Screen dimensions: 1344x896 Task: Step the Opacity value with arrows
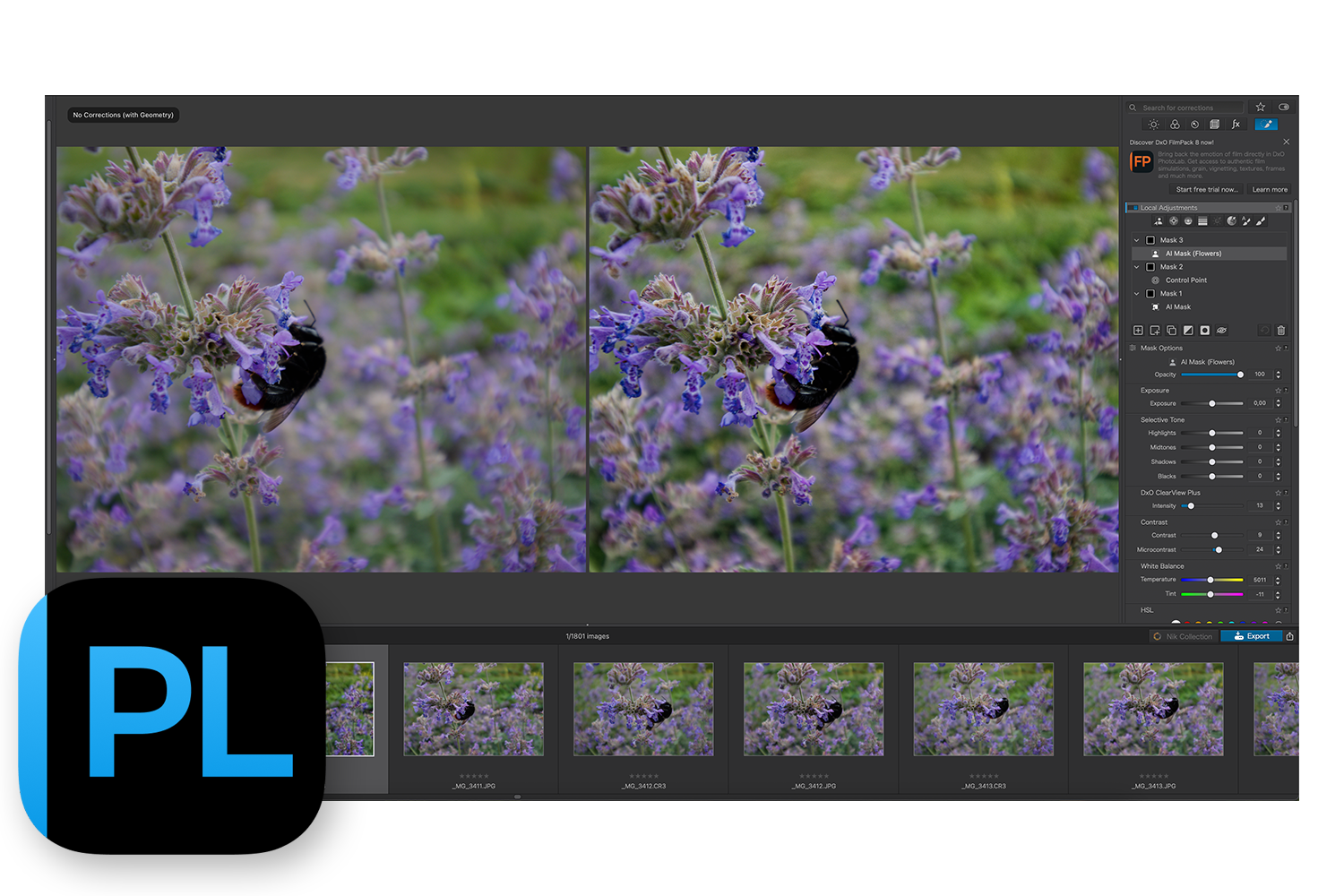tap(1279, 375)
